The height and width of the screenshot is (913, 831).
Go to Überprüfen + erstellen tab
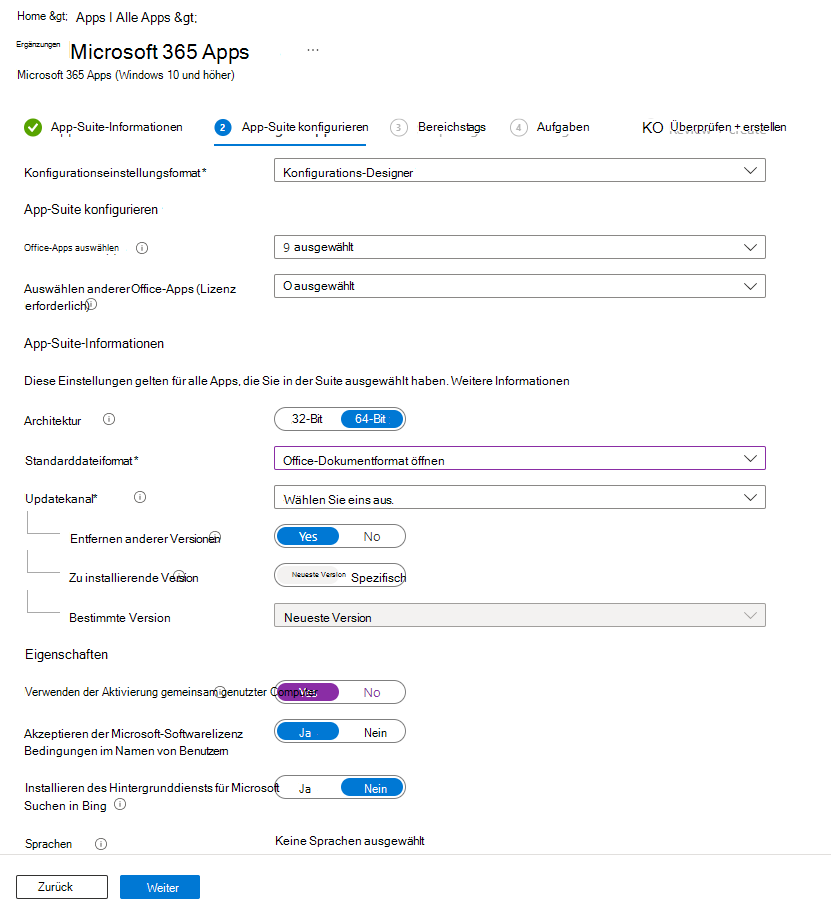(x=727, y=127)
